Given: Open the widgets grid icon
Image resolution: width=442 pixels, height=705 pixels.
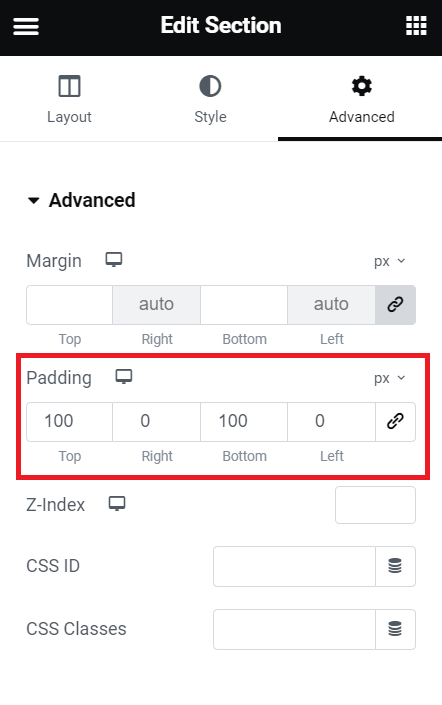Looking at the screenshot, I should pos(416,26).
